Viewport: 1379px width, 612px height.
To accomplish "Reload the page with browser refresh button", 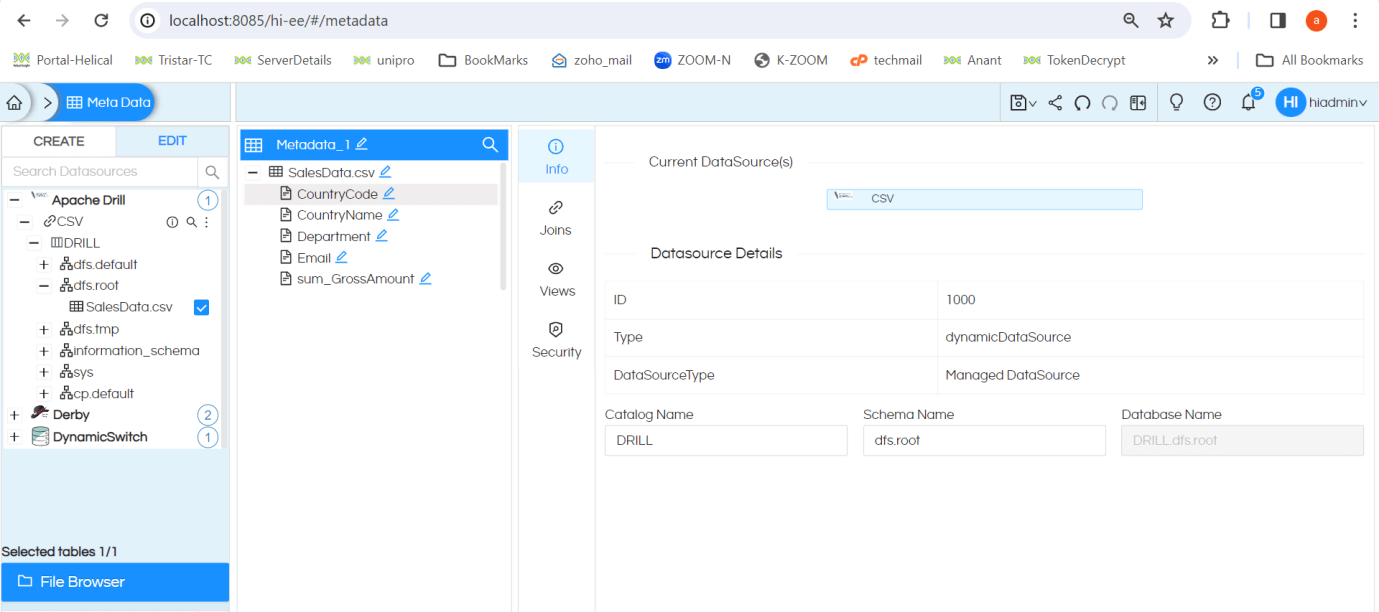I will click(101, 20).
